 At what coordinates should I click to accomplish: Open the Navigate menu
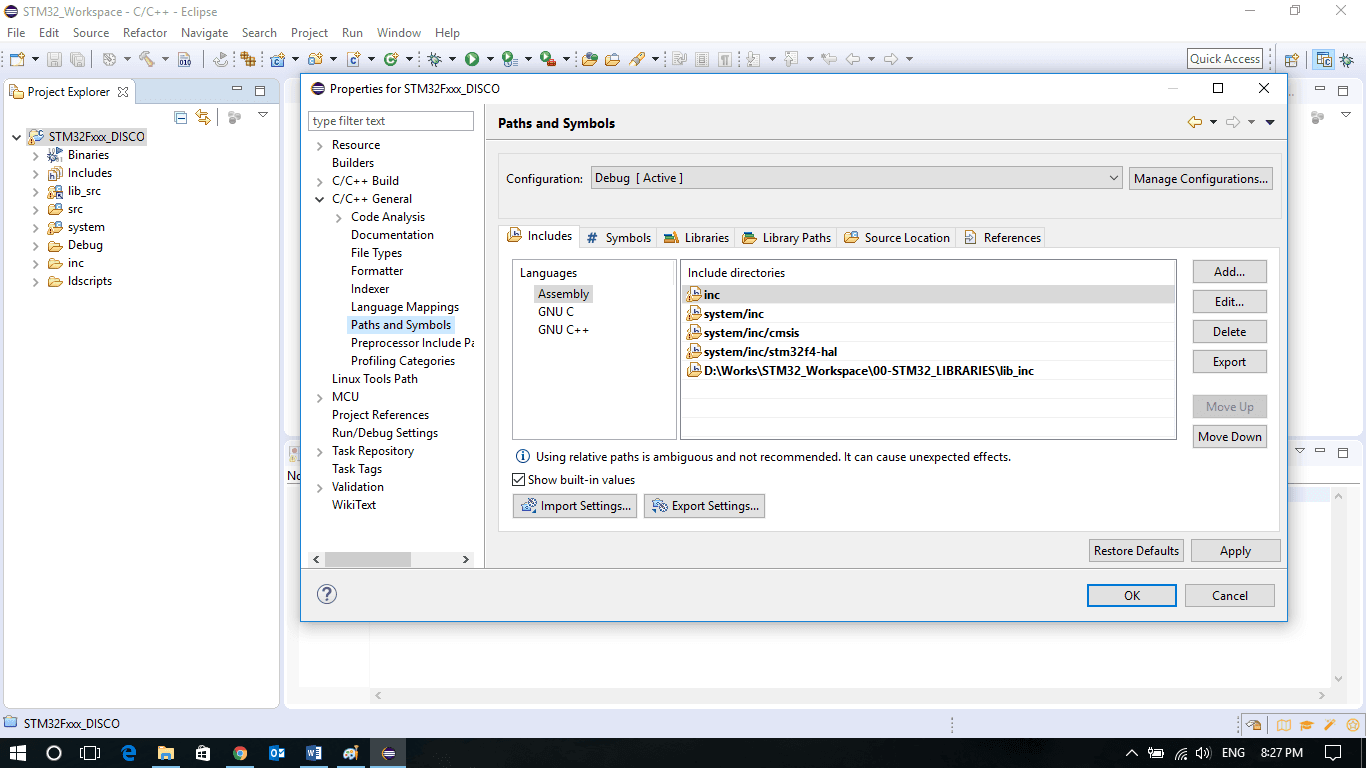(x=205, y=33)
